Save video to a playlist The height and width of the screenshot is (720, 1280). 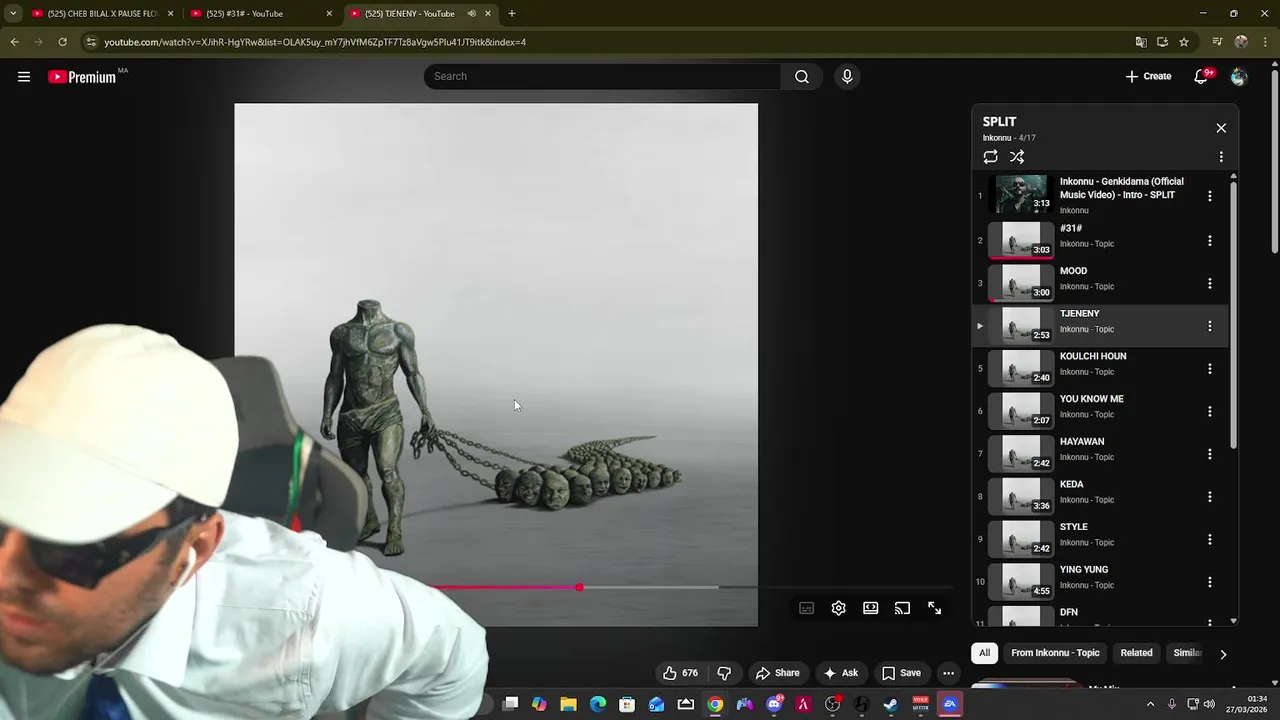coord(901,673)
